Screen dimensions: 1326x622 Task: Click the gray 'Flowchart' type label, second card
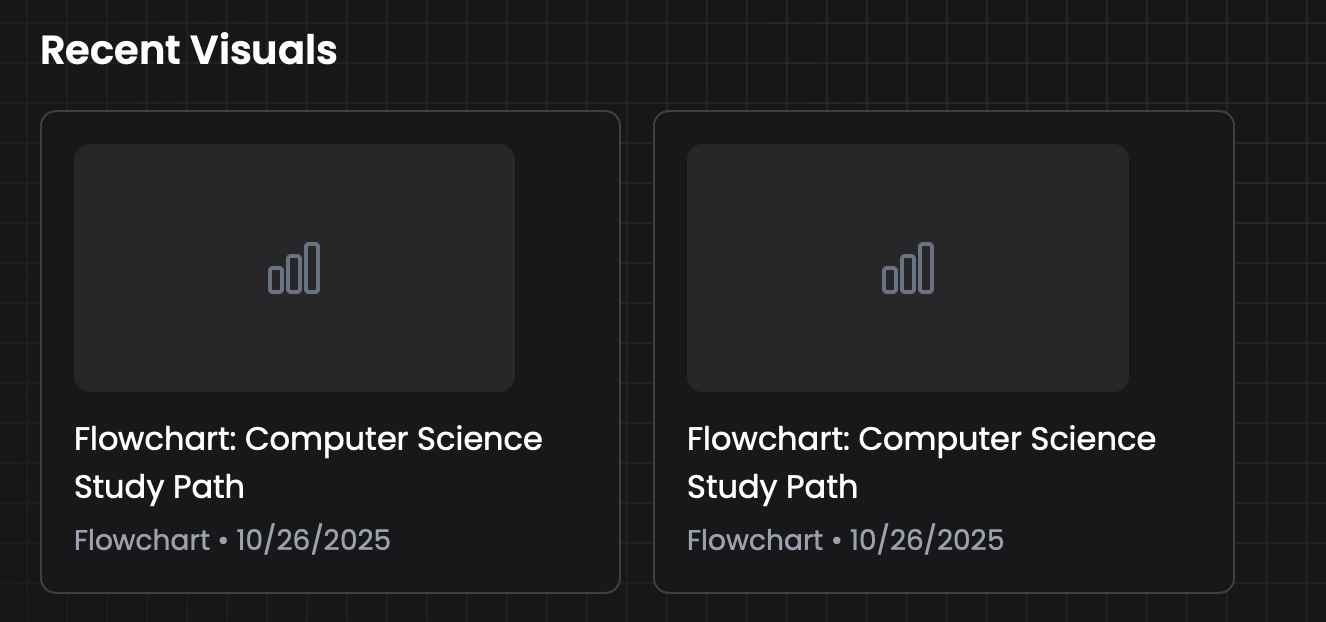(755, 541)
